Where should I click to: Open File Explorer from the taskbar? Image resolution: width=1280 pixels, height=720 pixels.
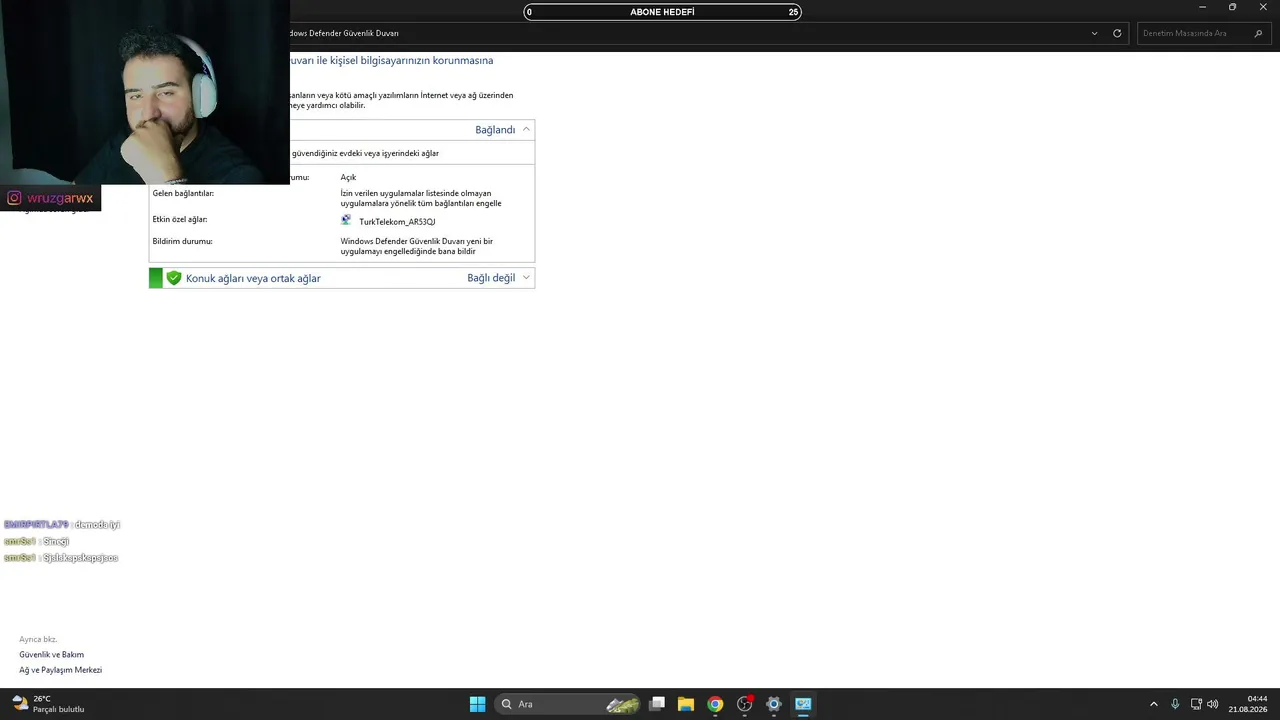click(686, 704)
